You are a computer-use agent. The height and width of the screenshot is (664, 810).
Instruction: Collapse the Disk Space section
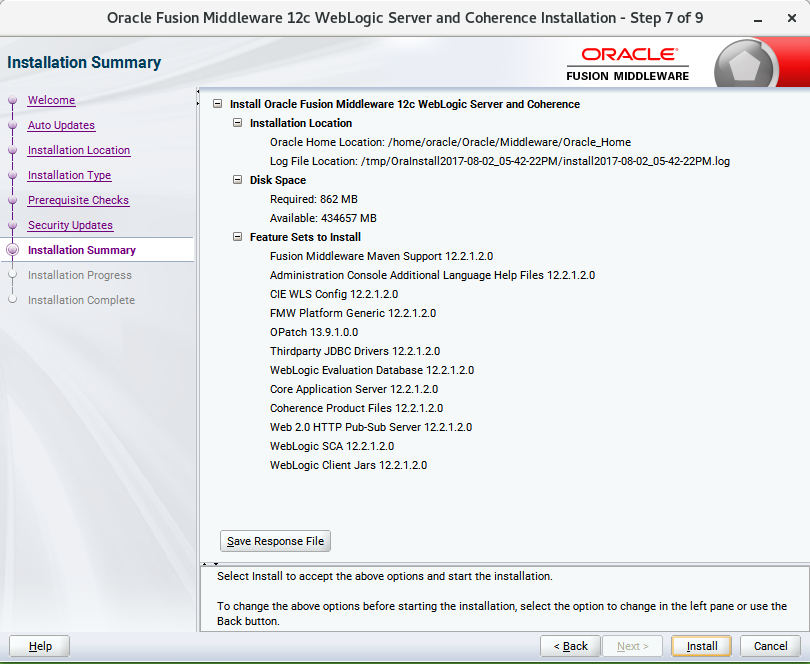[237, 180]
